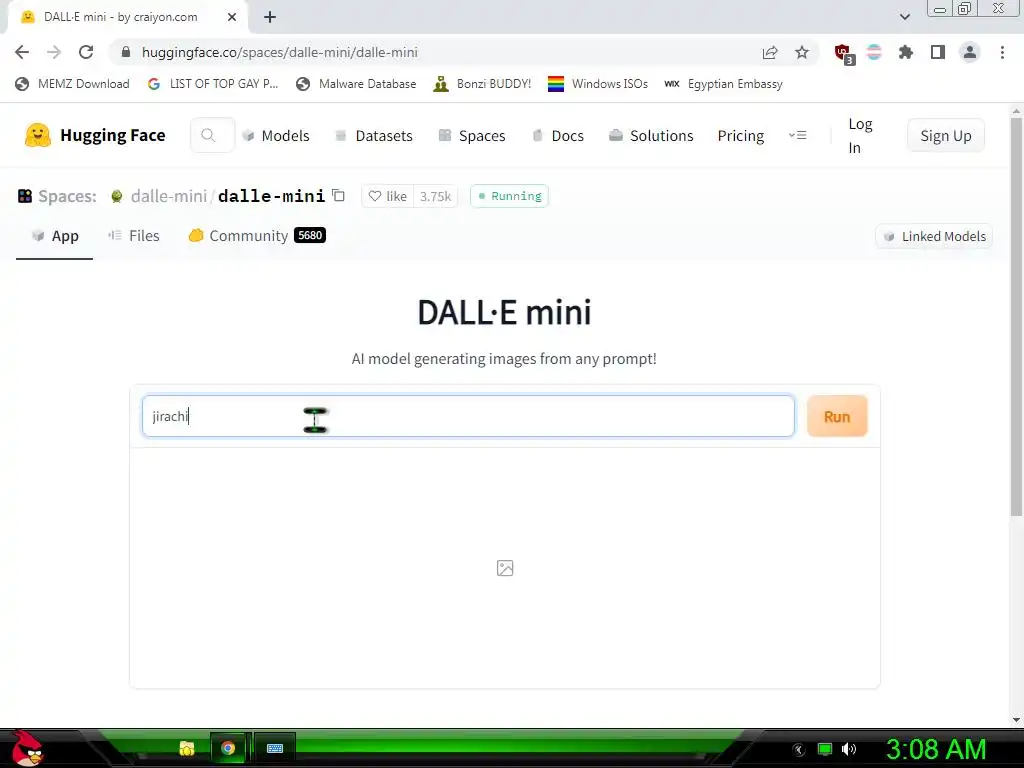The image size is (1024, 768).
Task: Expand the navbar more-options menu
Action: click(x=797, y=135)
